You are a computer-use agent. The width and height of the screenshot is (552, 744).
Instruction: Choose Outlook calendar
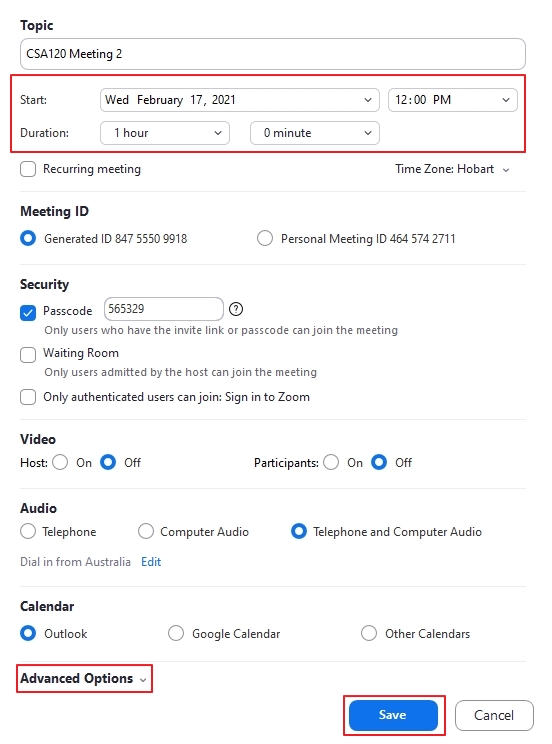28,633
